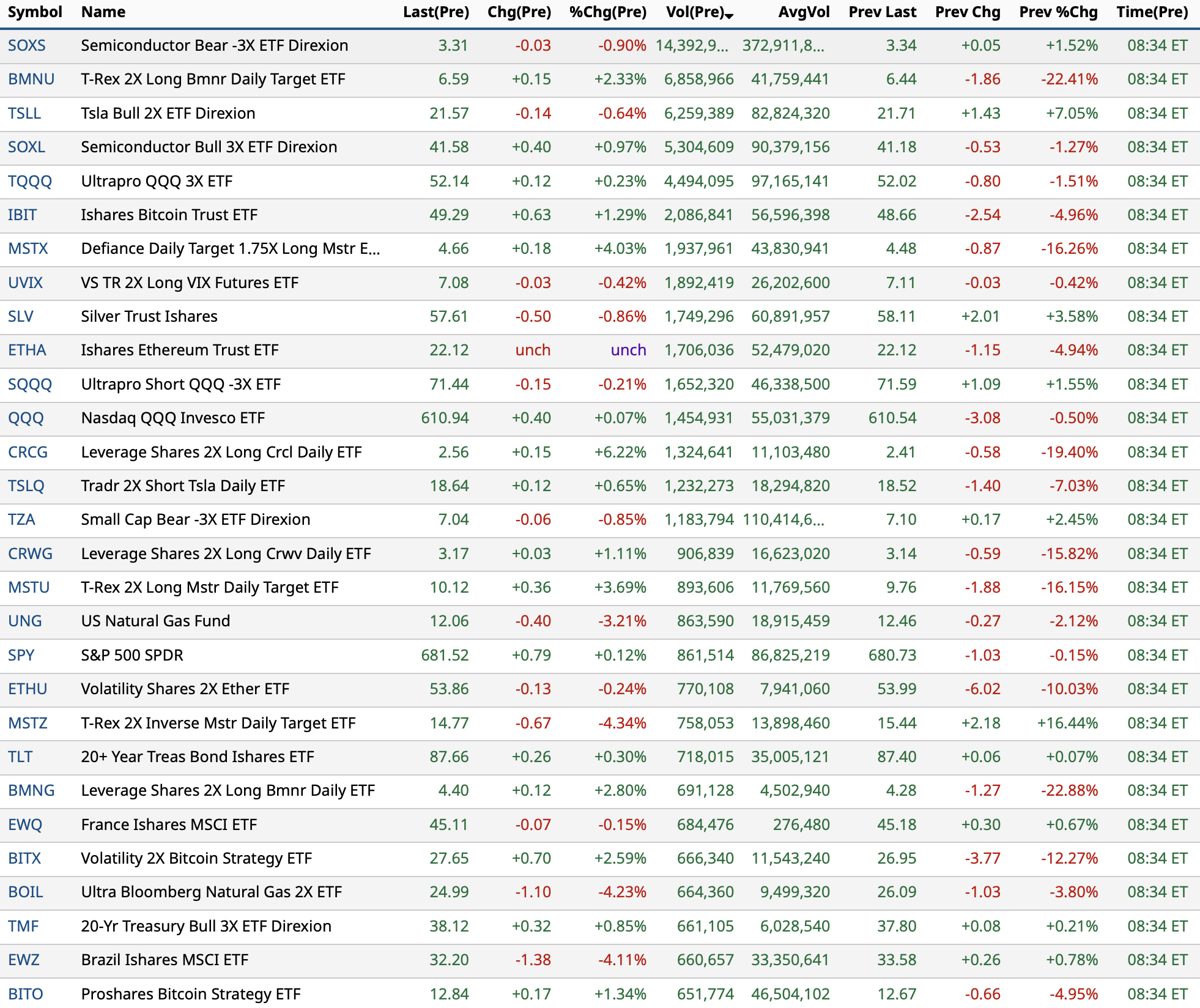Image resolution: width=1200 pixels, height=1008 pixels.
Task: Sort by Name column header
Action: (x=103, y=12)
